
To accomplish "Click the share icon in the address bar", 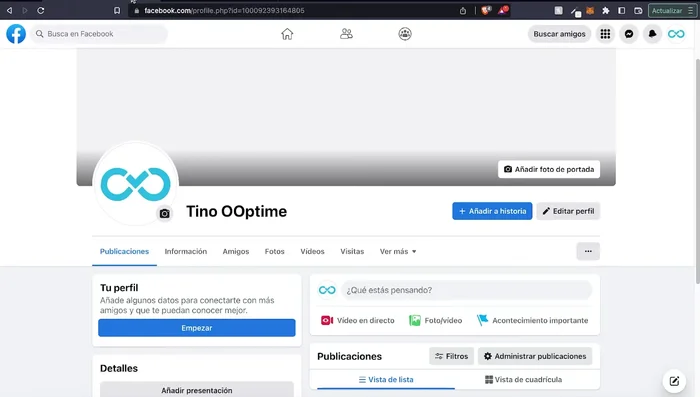I will pos(463,10).
